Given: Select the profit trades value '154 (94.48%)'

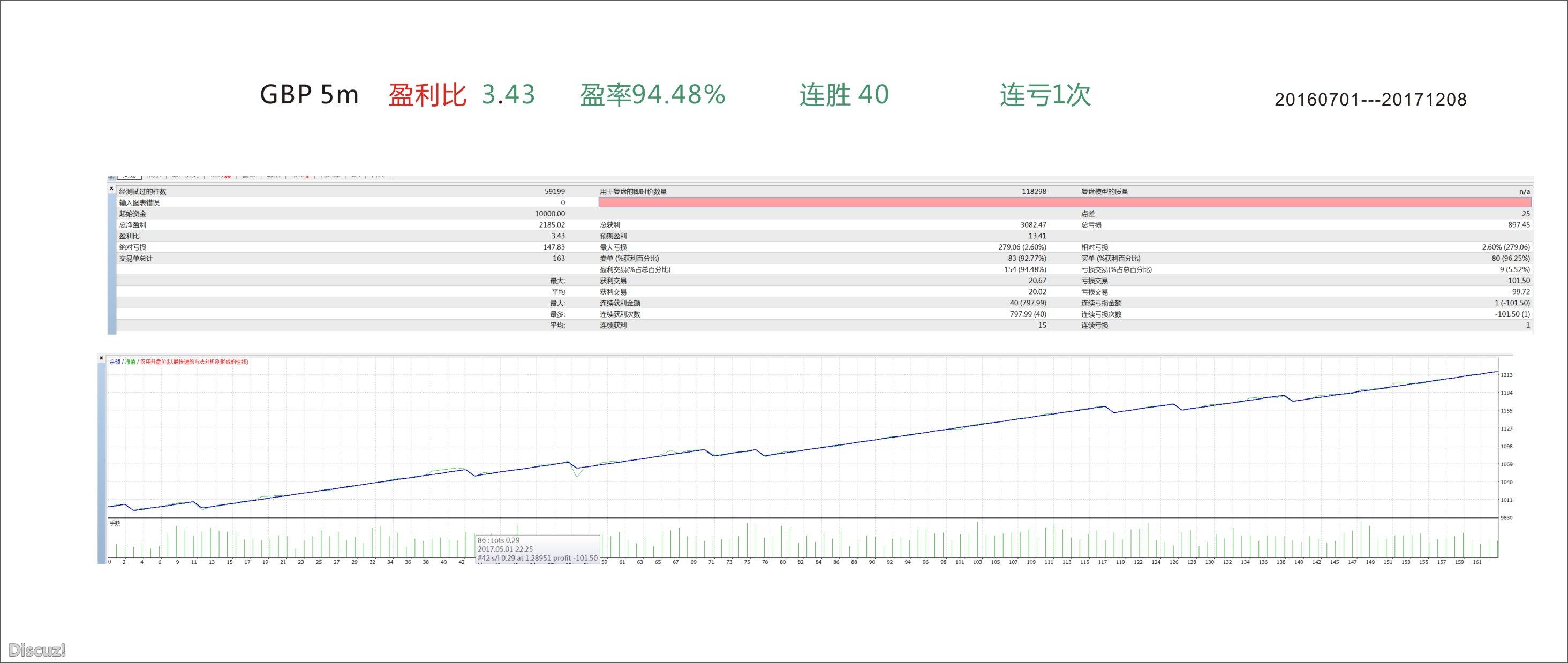Looking at the screenshot, I should click(1025, 270).
